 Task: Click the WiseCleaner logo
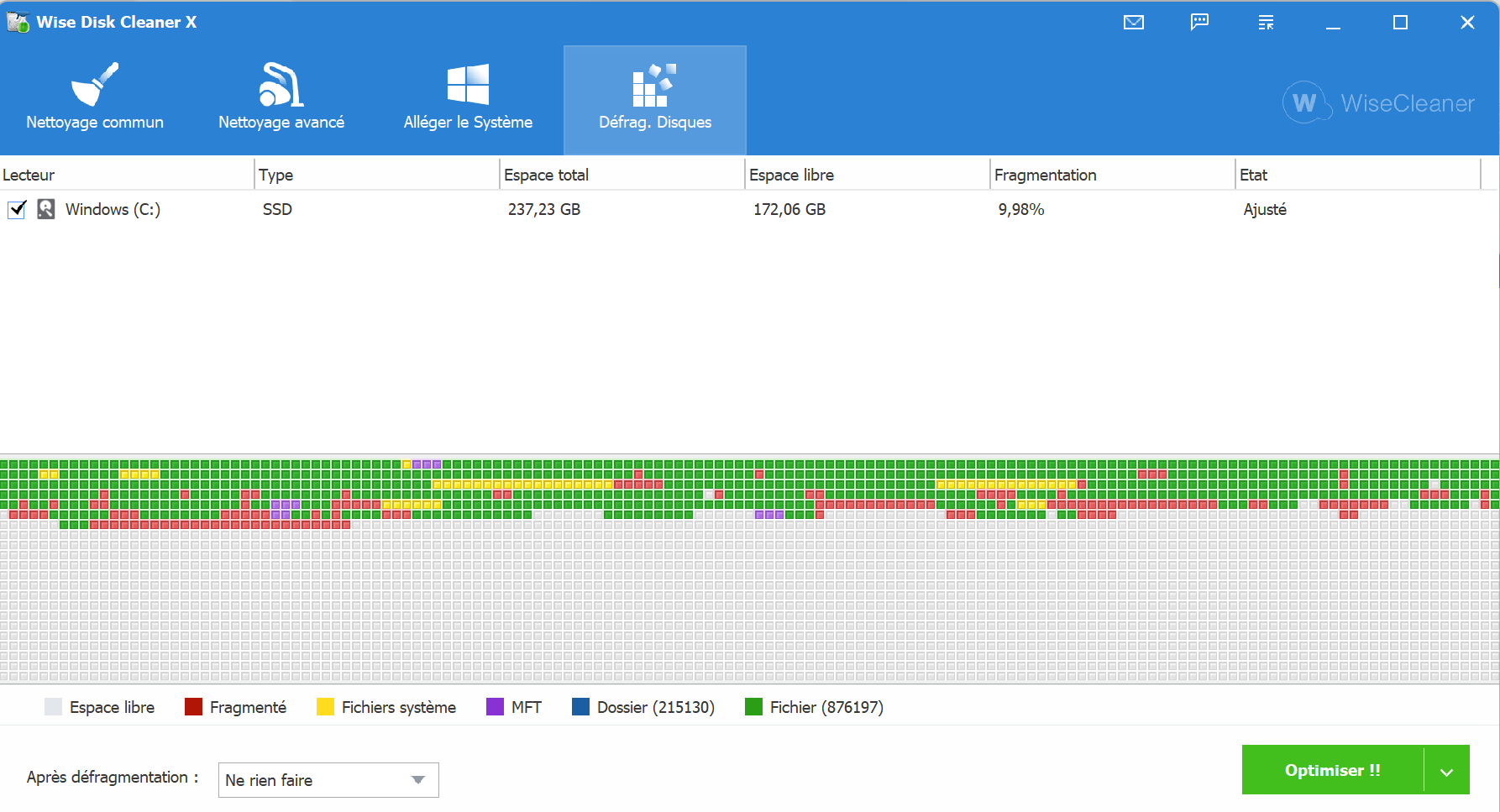click(x=1378, y=102)
